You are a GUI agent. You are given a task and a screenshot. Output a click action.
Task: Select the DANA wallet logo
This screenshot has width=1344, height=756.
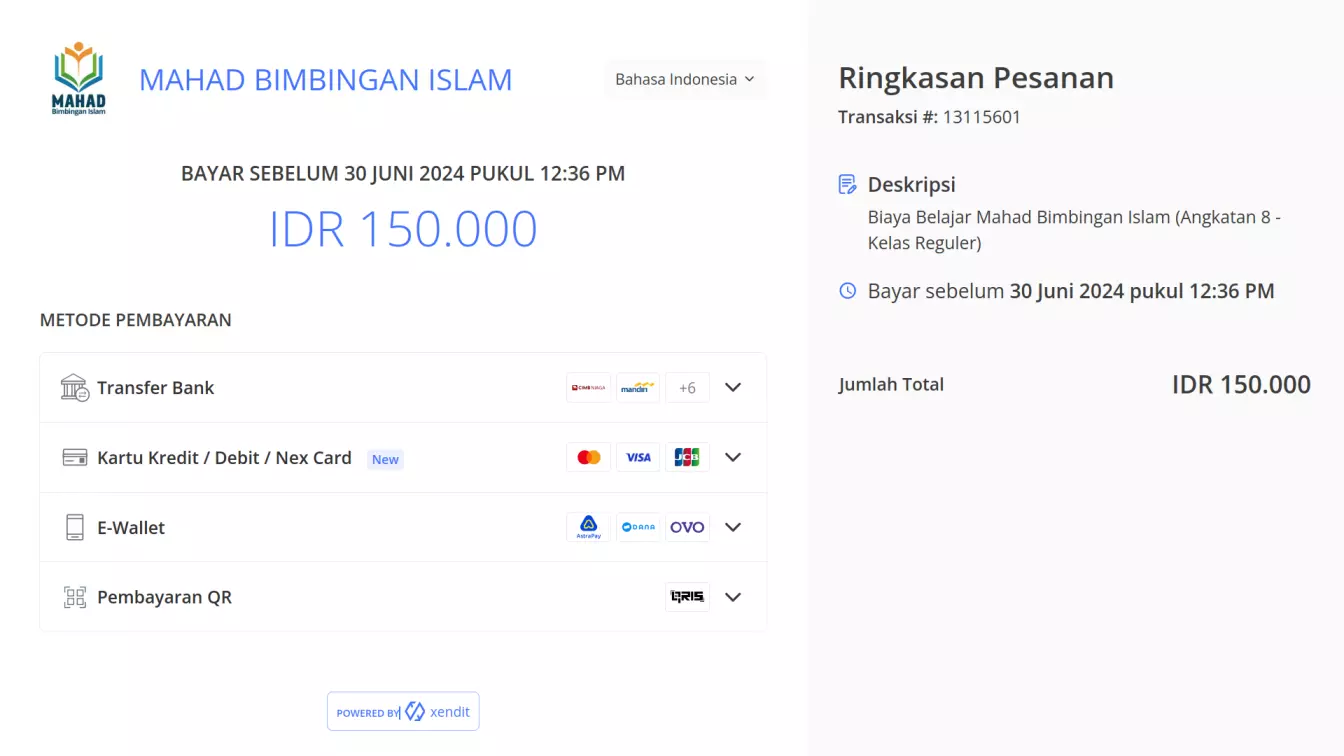pyautogui.click(x=638, y=527)
